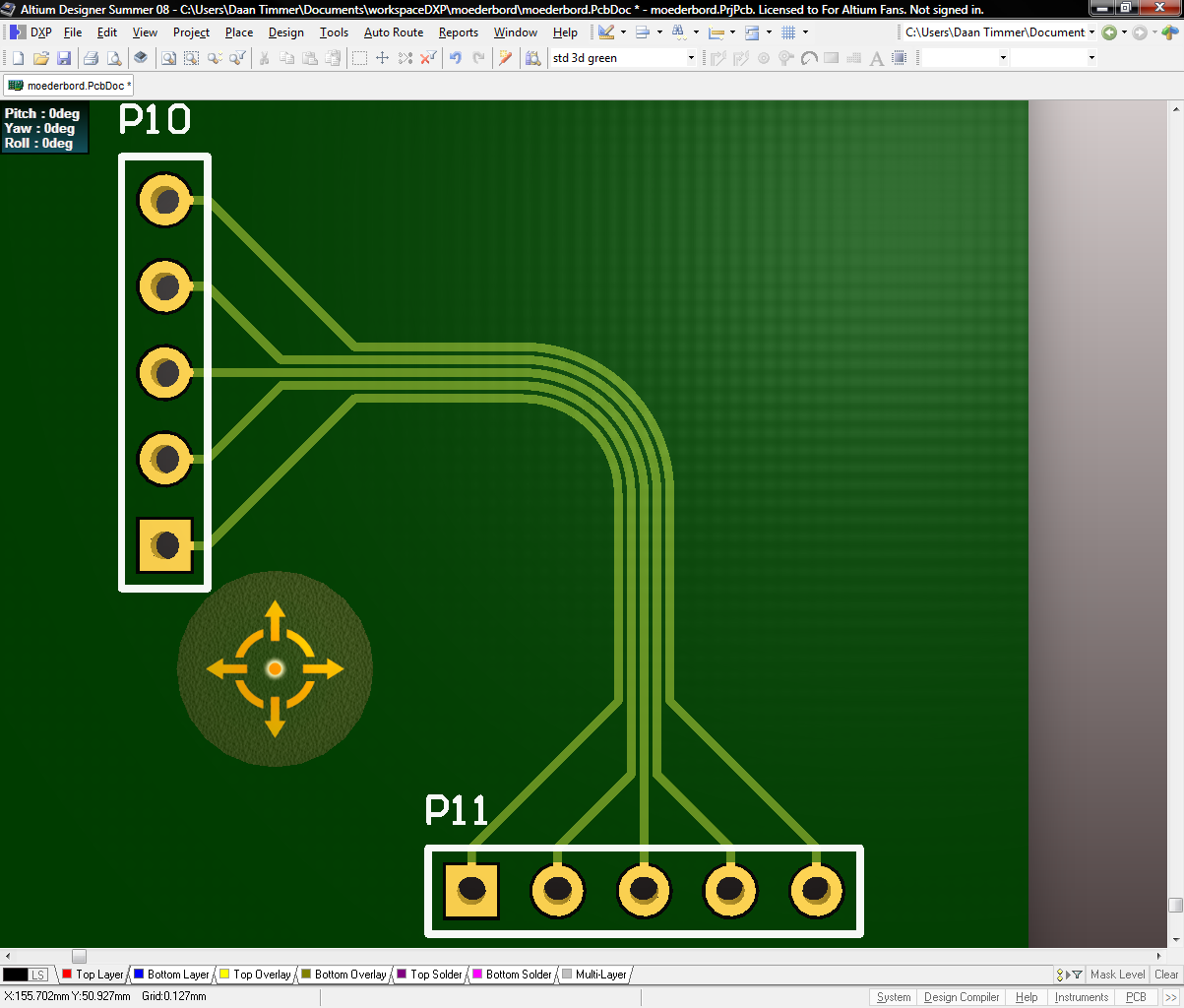The image size is (1184, 1008).
Task: Click the Open Document folder icon
Action: pos(40,58)
